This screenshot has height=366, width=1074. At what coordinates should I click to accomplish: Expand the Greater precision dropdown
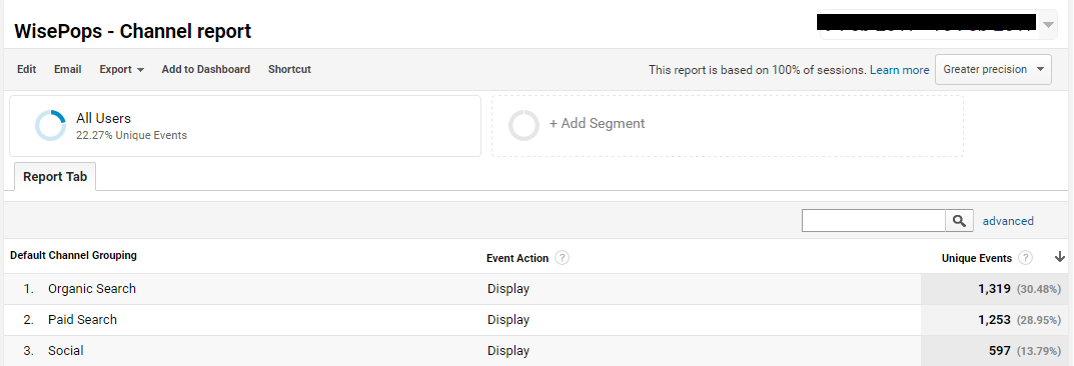point(993,69)
